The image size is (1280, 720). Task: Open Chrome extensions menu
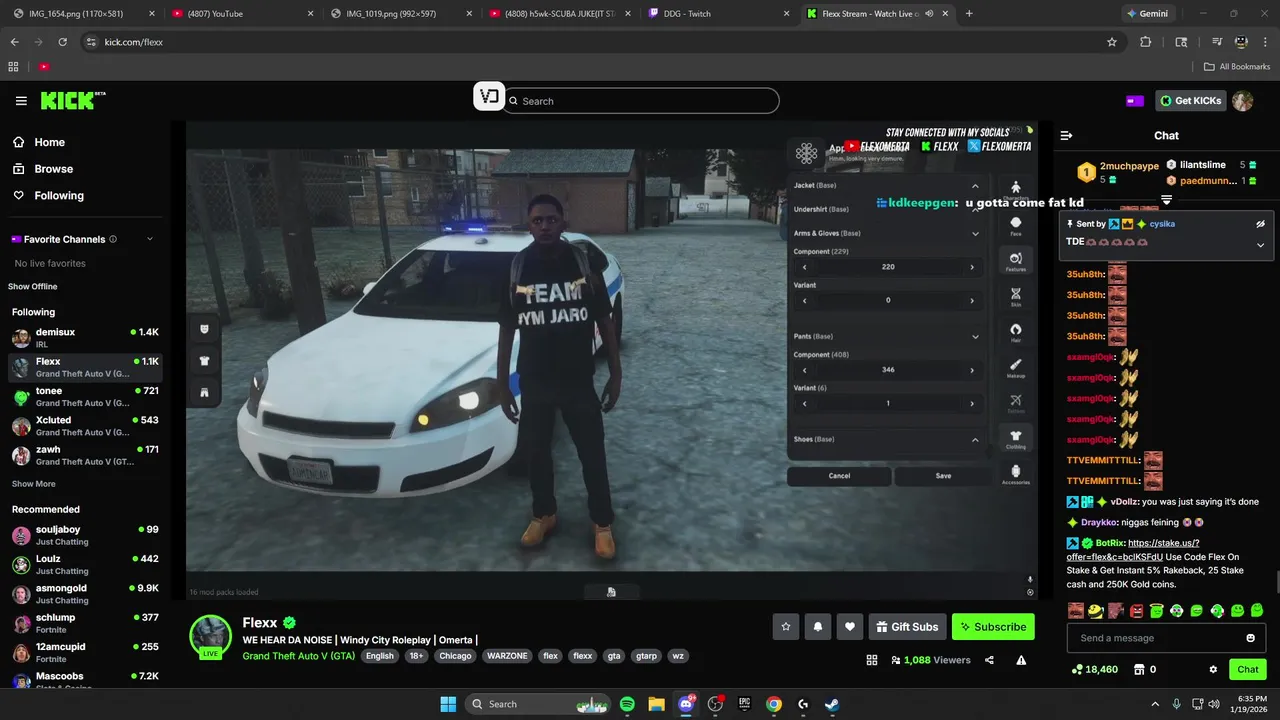click(1146, 42)
